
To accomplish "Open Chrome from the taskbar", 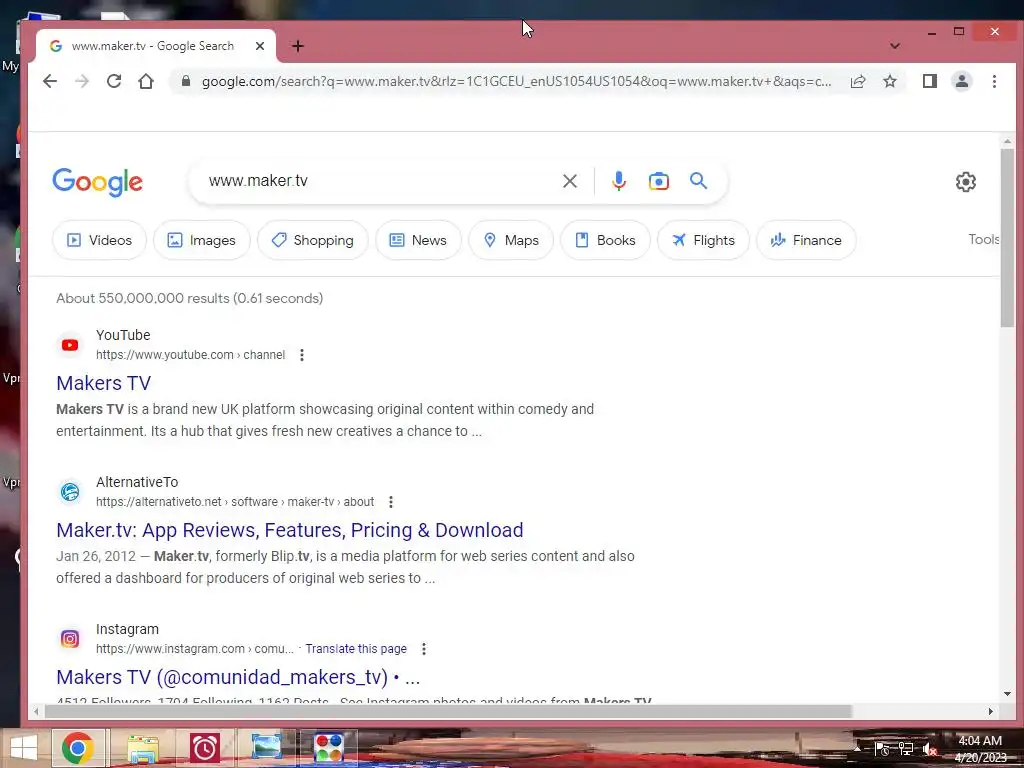I will tap(78, 748).
